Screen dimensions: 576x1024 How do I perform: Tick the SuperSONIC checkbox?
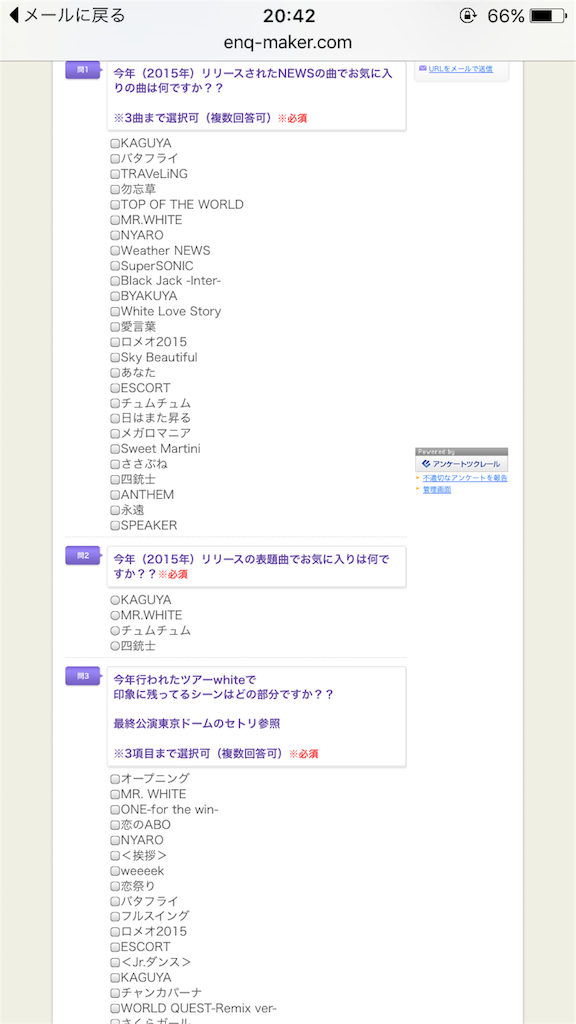115,266
